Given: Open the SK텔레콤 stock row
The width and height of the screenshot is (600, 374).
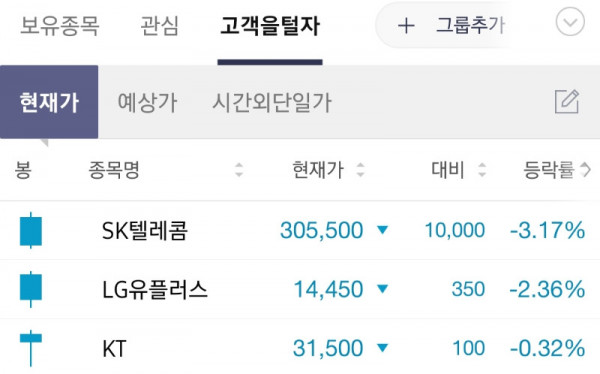Looking at the screenshot, I should [x=300, y=230].
